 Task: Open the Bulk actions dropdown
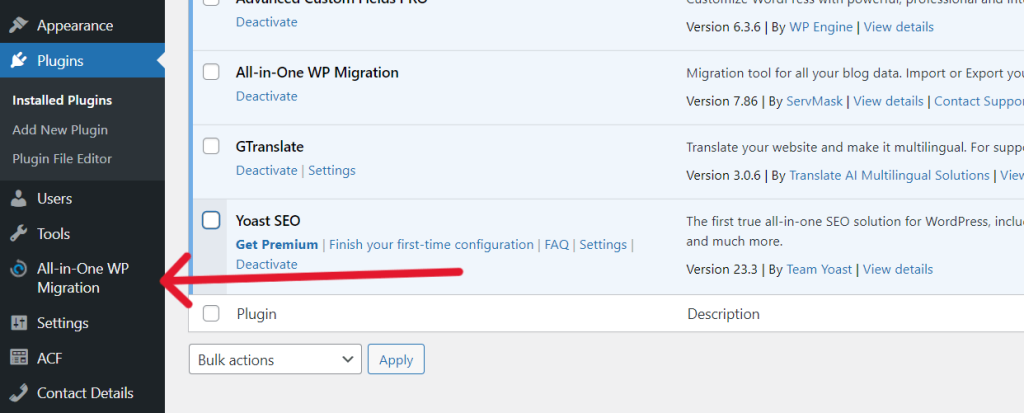(275, 359)
